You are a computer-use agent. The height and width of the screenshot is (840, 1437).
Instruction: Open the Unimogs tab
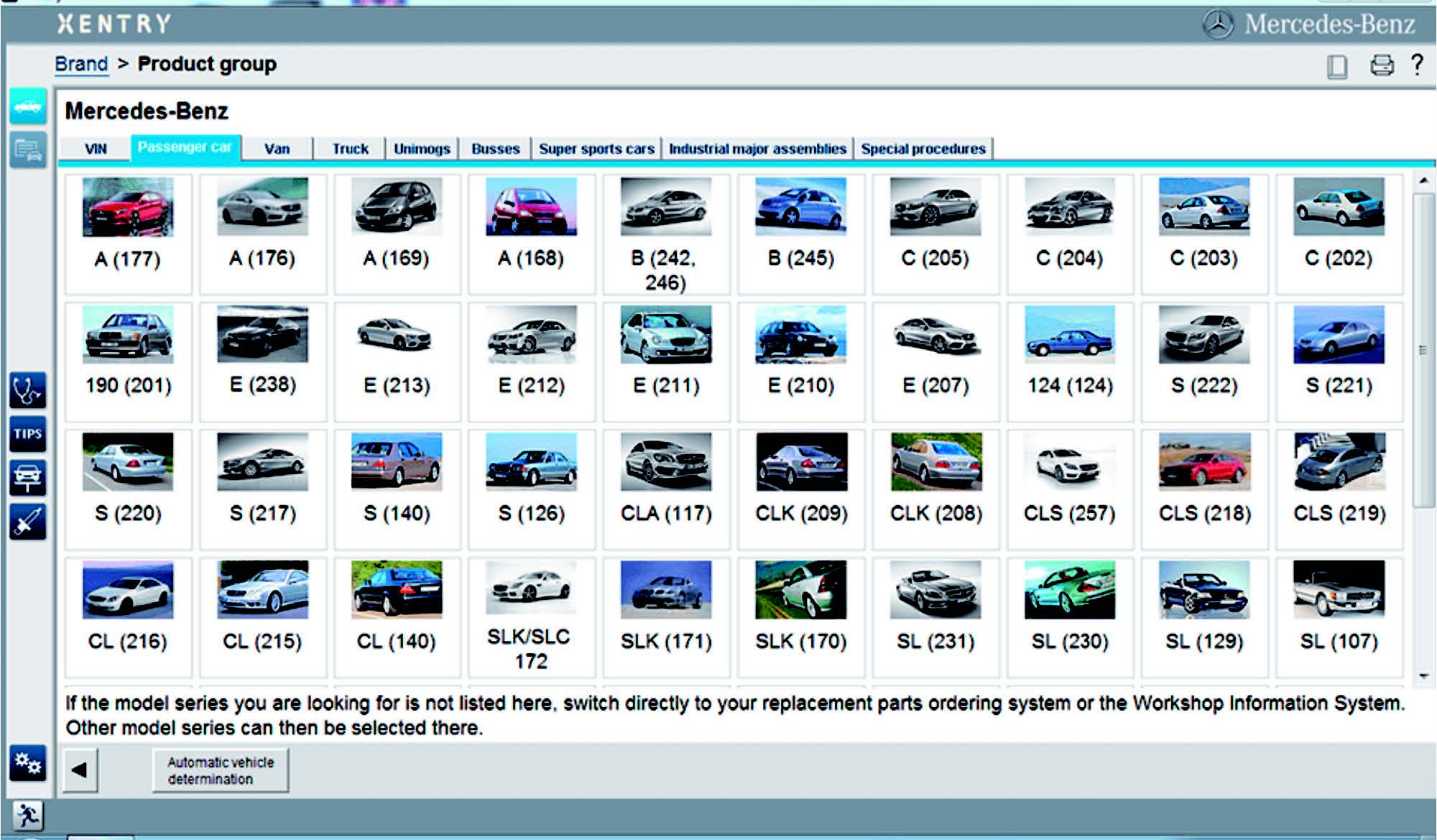422,149
